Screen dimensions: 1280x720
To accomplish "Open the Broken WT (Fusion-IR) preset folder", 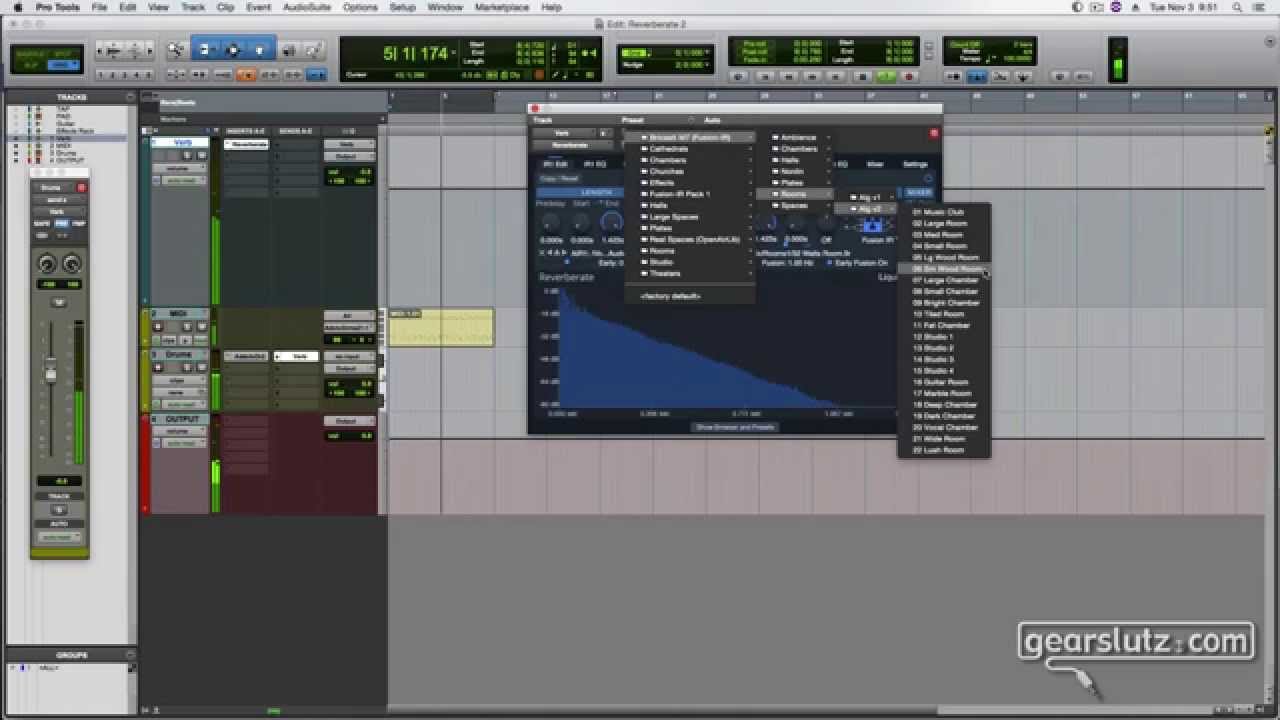I will (690, 137).
